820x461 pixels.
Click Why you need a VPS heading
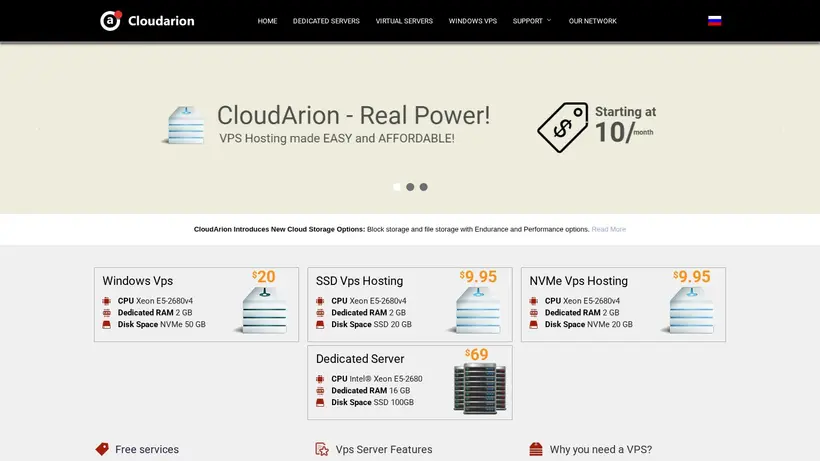tap(601, 450)
